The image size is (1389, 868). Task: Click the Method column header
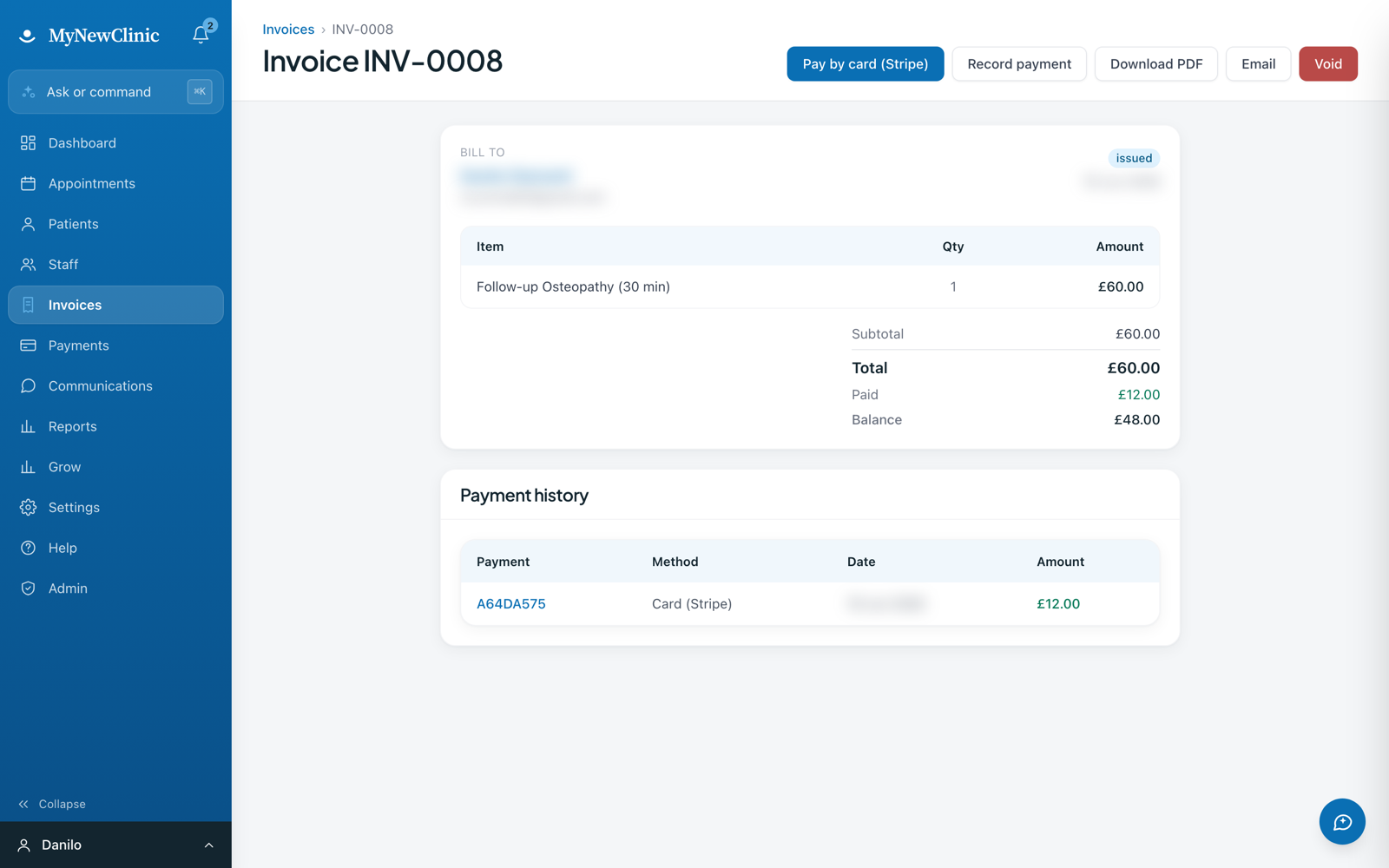(x=675, y=562)
